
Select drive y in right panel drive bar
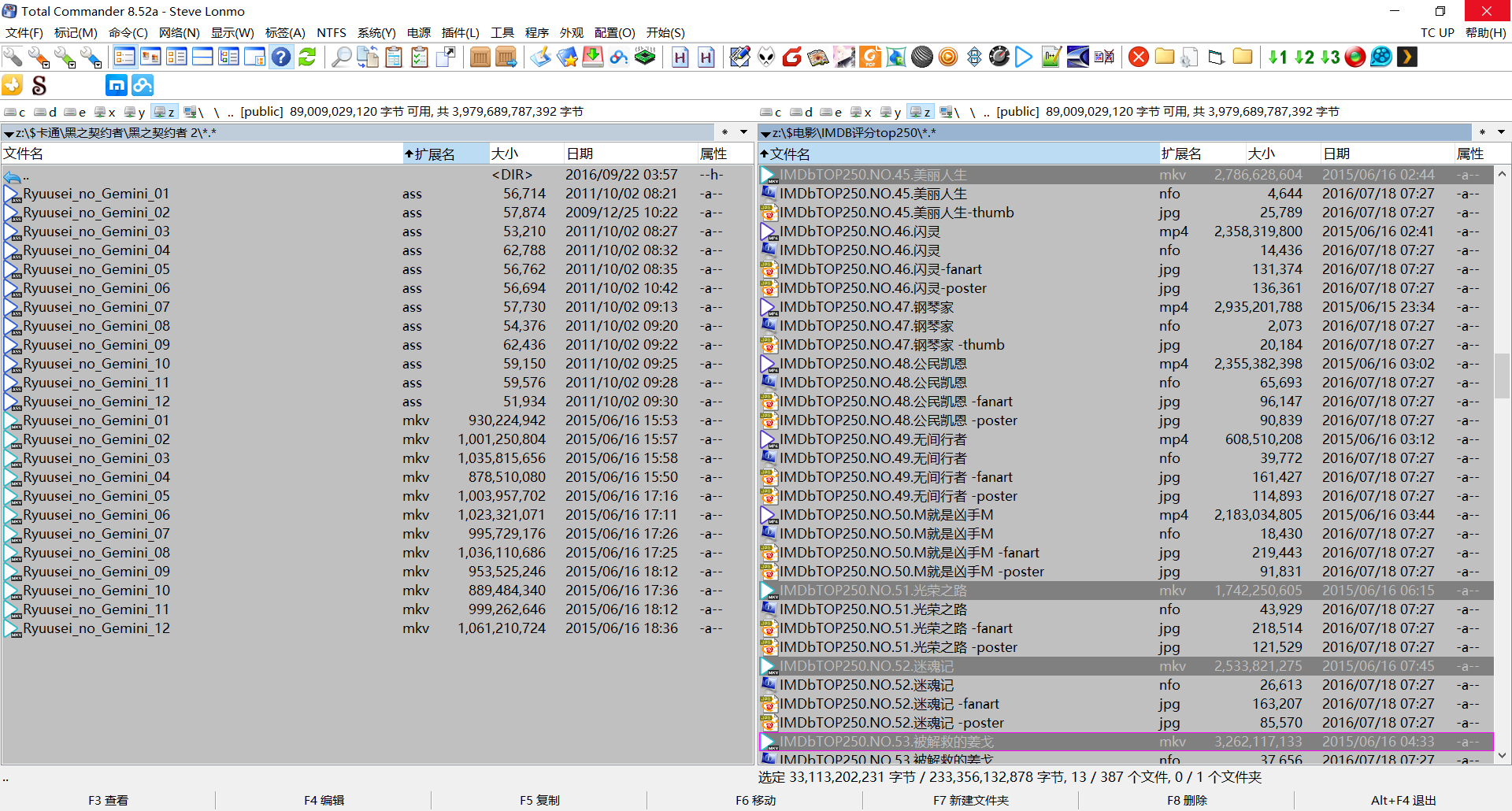(891, 112)
